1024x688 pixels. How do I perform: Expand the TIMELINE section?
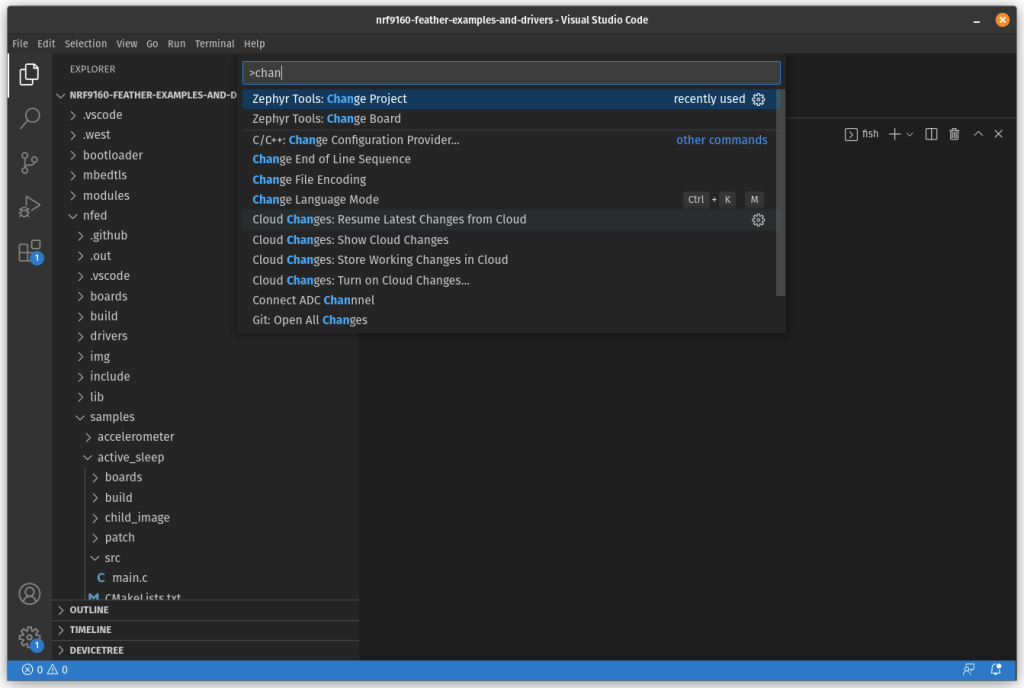tap(205, 630)
